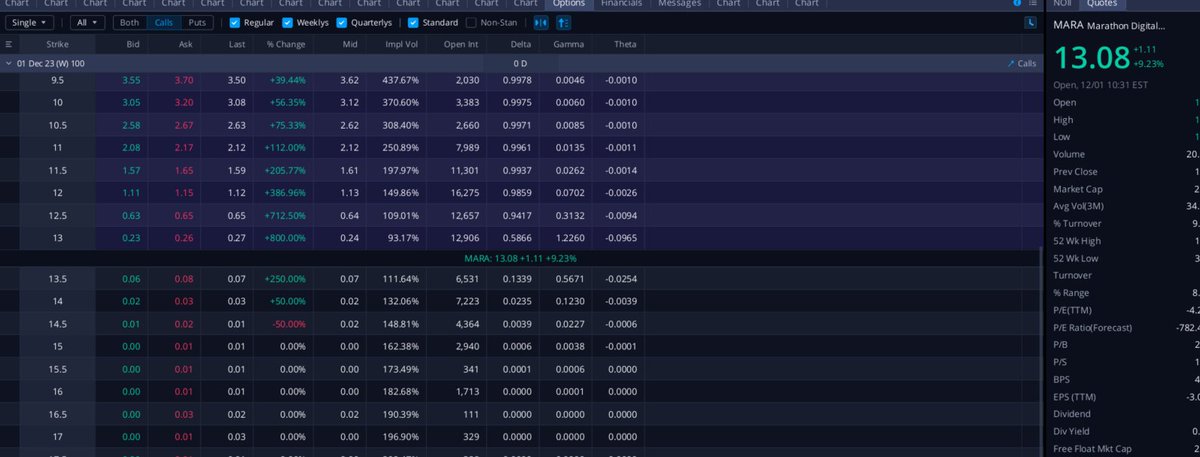
Task: Toggle the Weeklys checkbox
Action: click(x=288, y=22)
